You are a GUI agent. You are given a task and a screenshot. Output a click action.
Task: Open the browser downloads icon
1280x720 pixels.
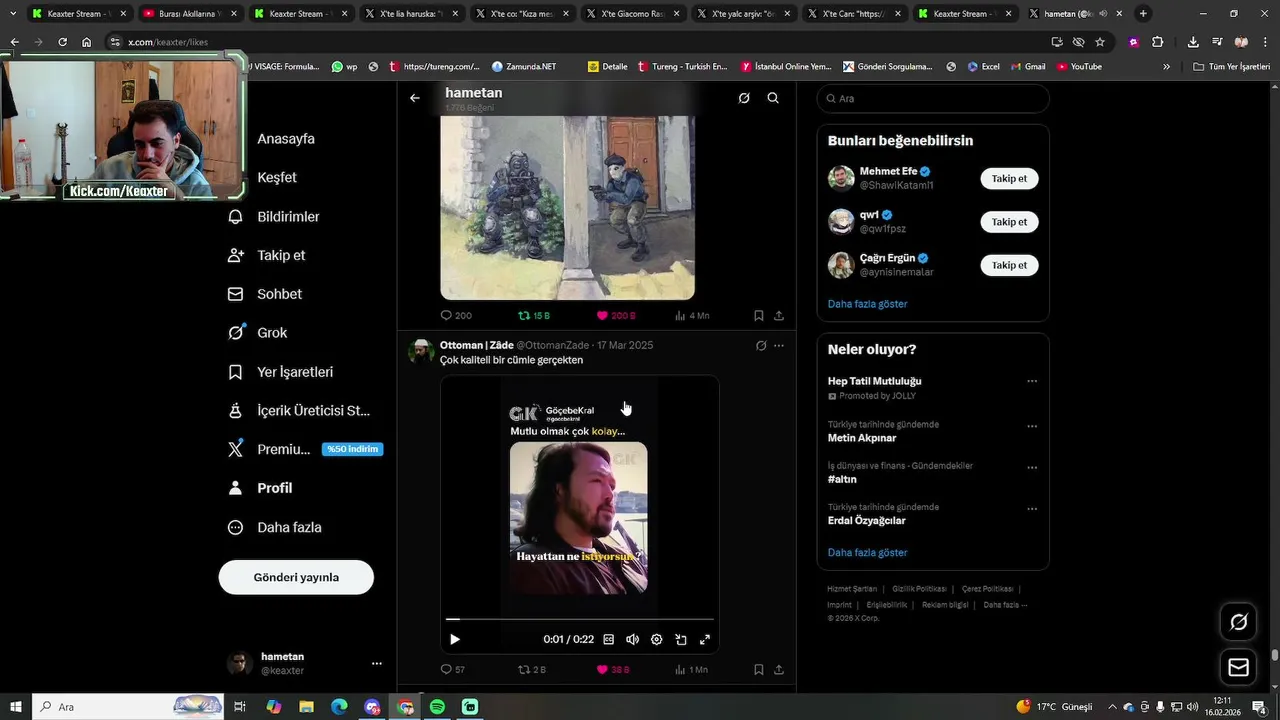coord(1193,42)
